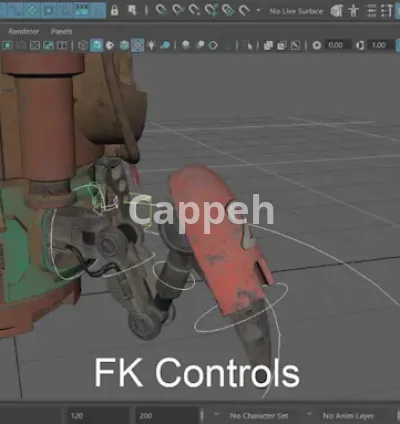Click the playback end field showing 120
The image size is (400, 424).
pos(98,416)
